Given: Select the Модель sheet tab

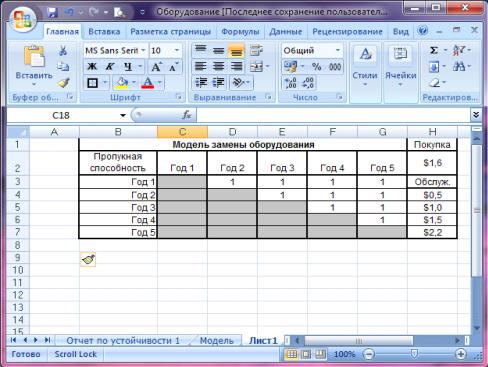Looking at the screenshot, I should click(x=217, y=341).
